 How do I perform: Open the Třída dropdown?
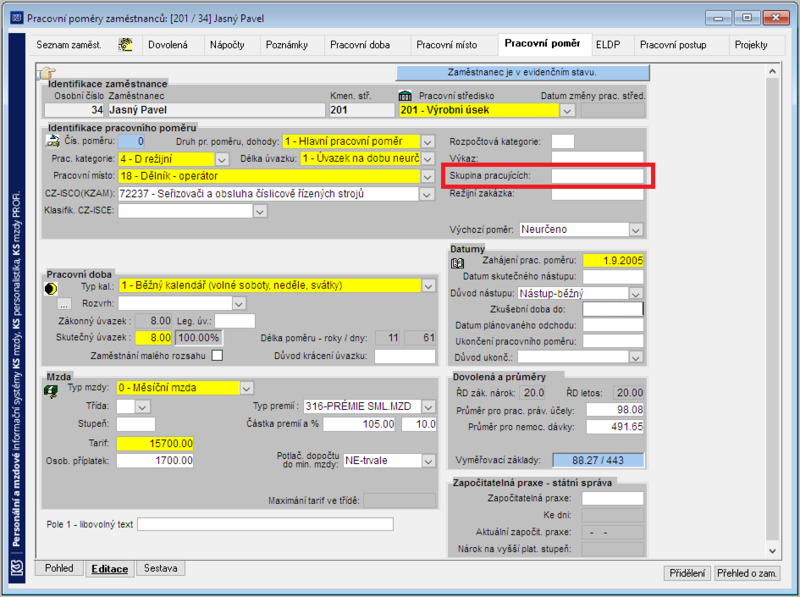pyautogui.click(x=142, y=407)
